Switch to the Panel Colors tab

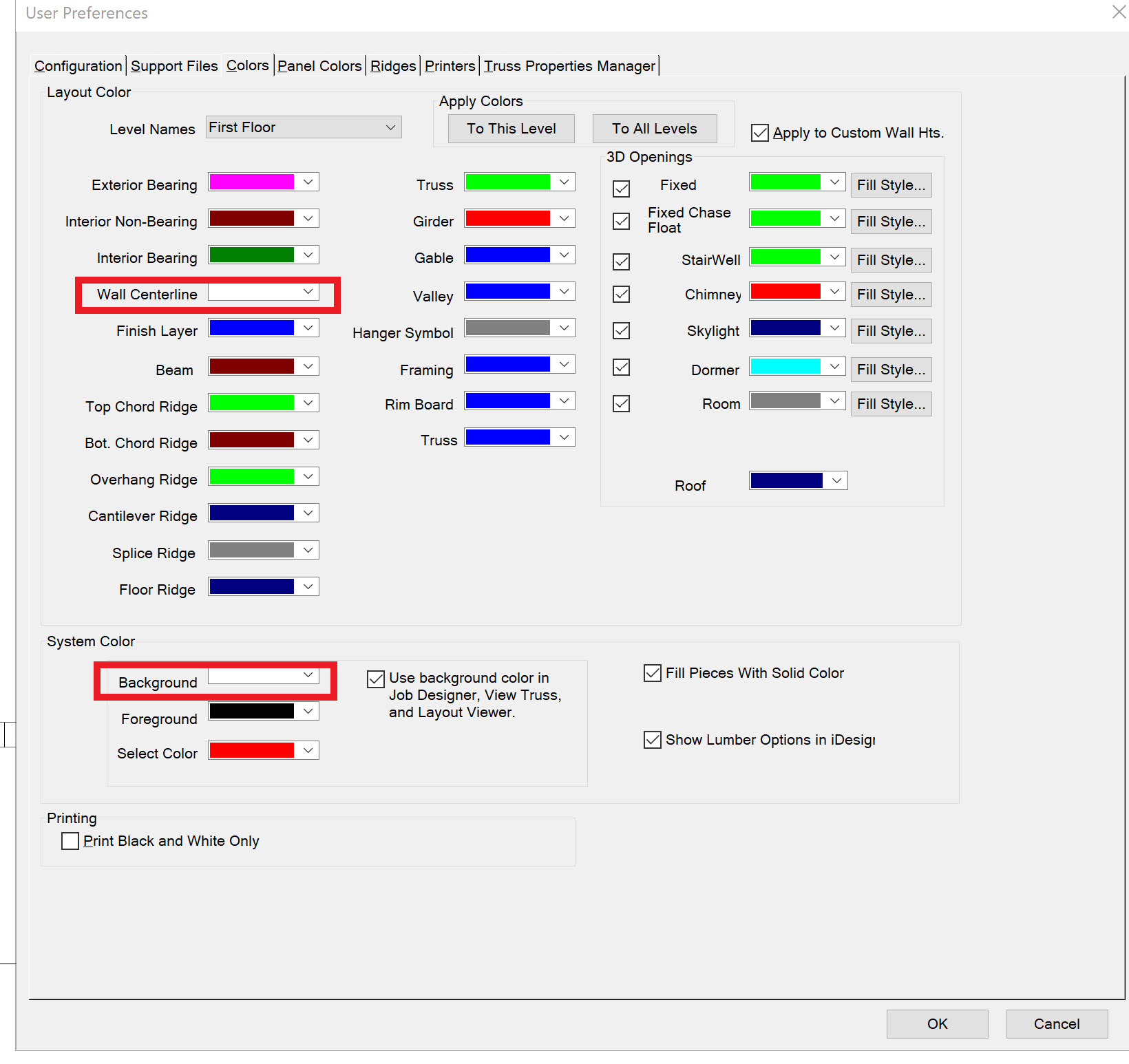tap(319, 66)
